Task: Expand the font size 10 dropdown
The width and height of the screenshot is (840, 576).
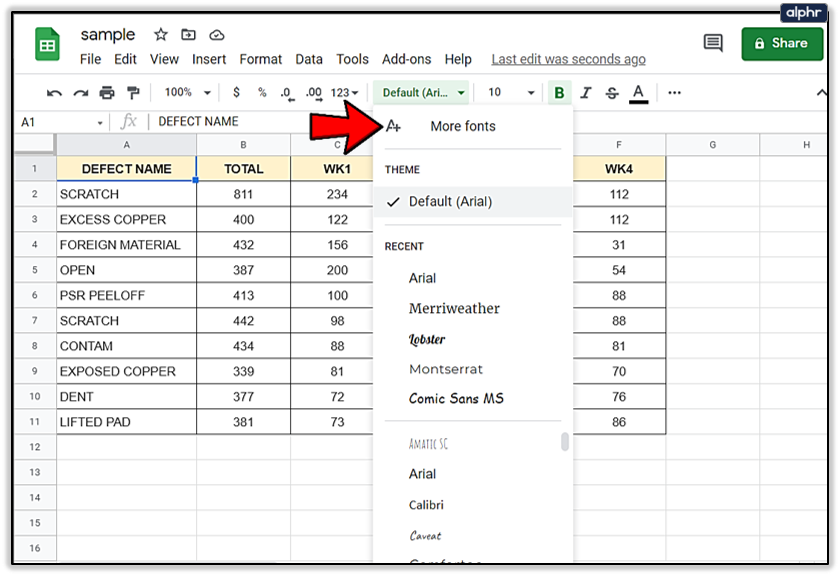Action: [511, 93]
